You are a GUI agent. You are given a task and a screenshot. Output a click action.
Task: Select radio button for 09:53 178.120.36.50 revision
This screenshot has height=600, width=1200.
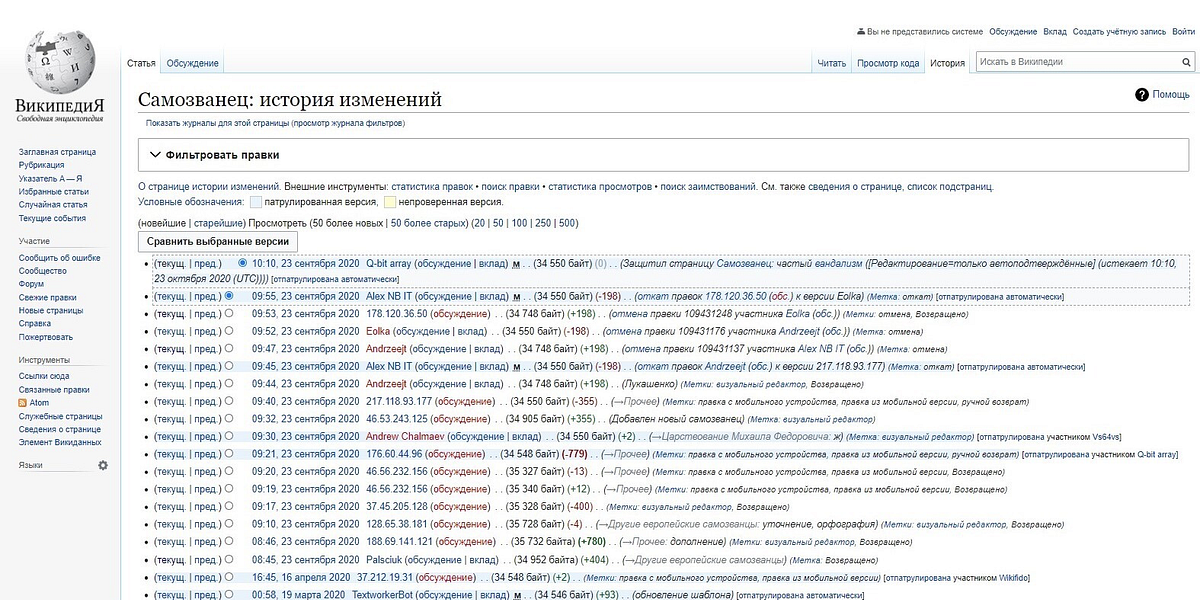coord(229,313)
